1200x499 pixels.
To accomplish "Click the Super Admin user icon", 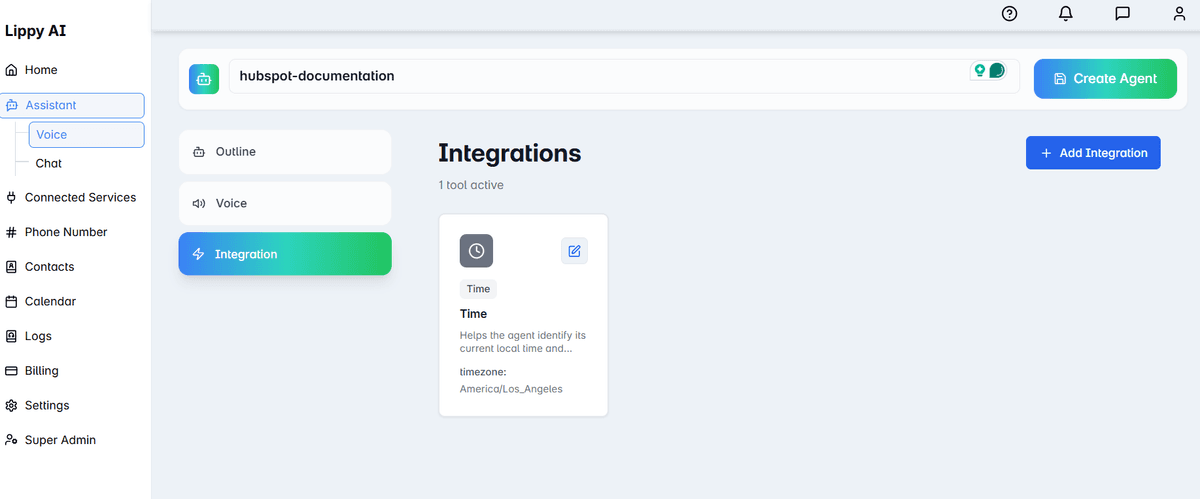I will pyautogui.click(x=12, y=440).
